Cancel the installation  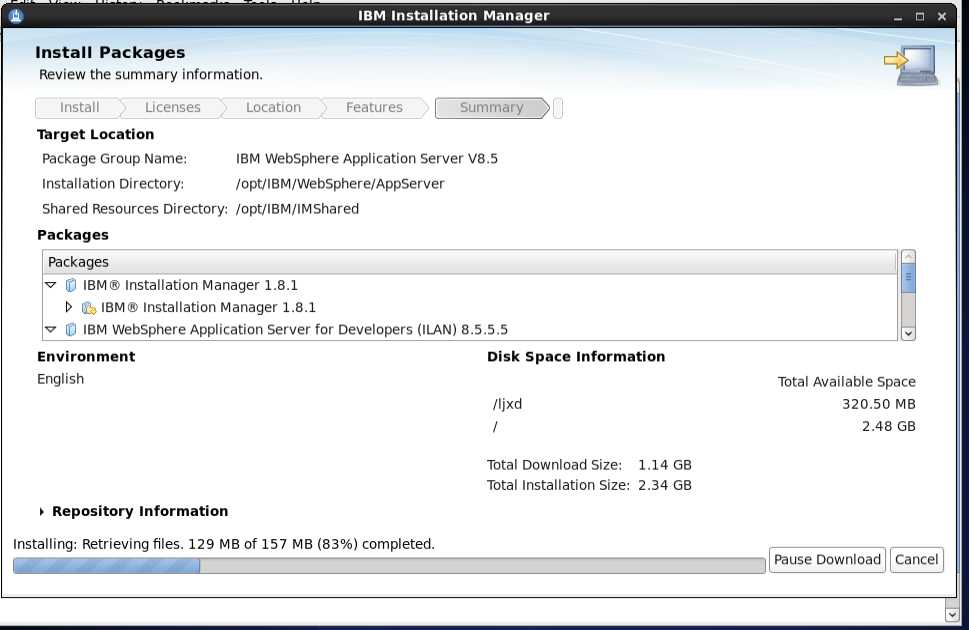916,560
